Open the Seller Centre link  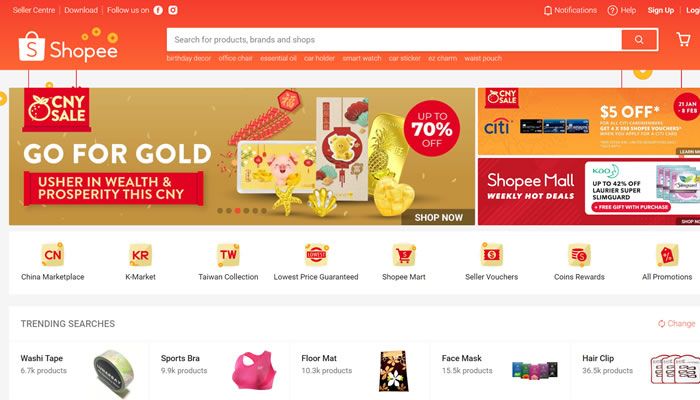[34, 10]
